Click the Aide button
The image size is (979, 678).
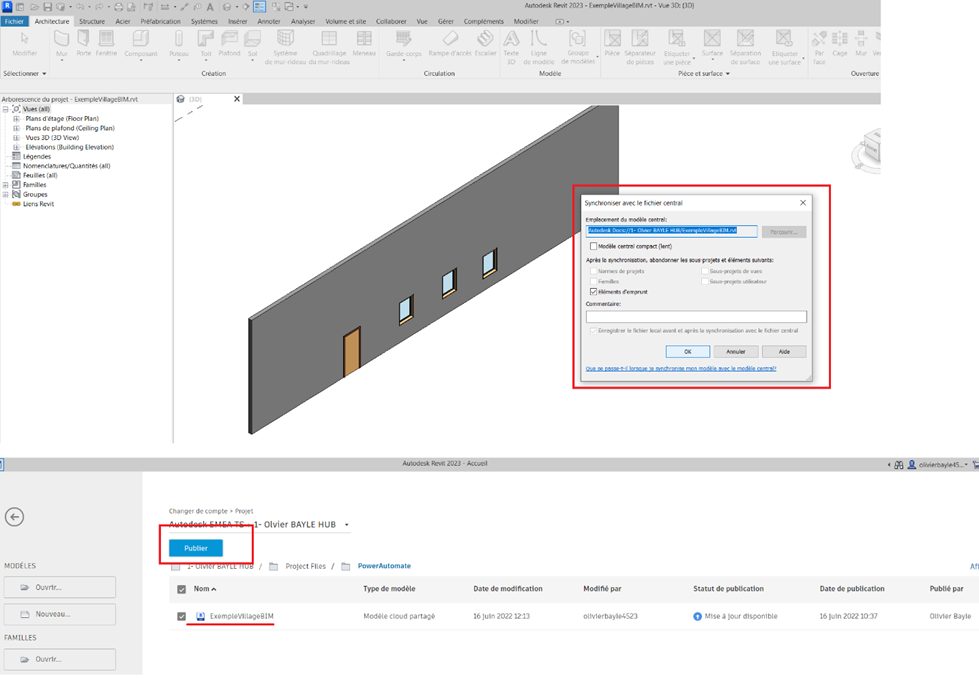(784, 351)
